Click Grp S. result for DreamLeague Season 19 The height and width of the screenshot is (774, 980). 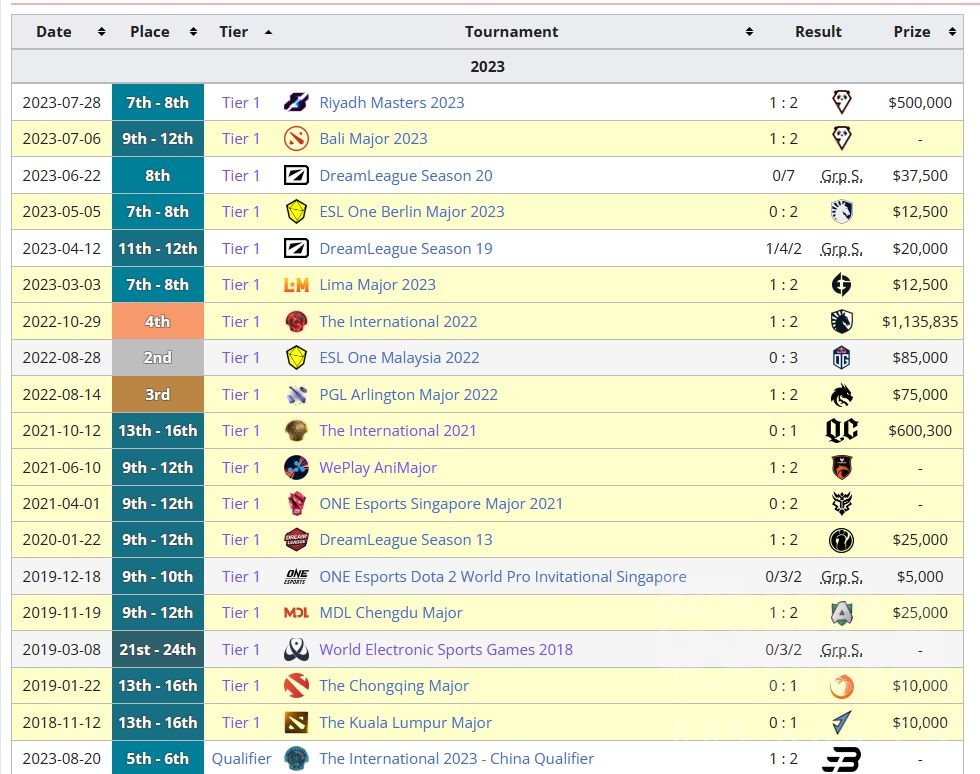tap(841, 249)
